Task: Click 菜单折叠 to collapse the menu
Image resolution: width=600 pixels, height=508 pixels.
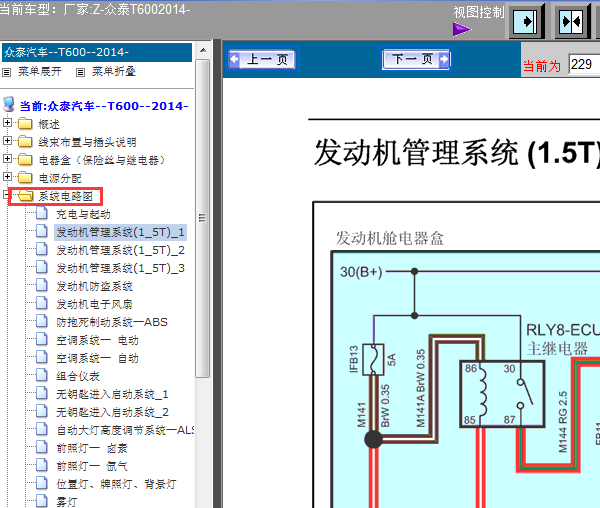Action: coord(114,72)
